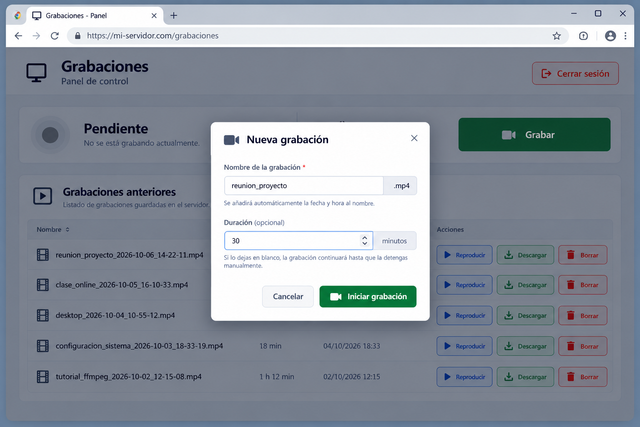The height and width of the screenshot is (427, 640).
Task: Click the 18 min duration cell
Action: [x=270, y=346]
